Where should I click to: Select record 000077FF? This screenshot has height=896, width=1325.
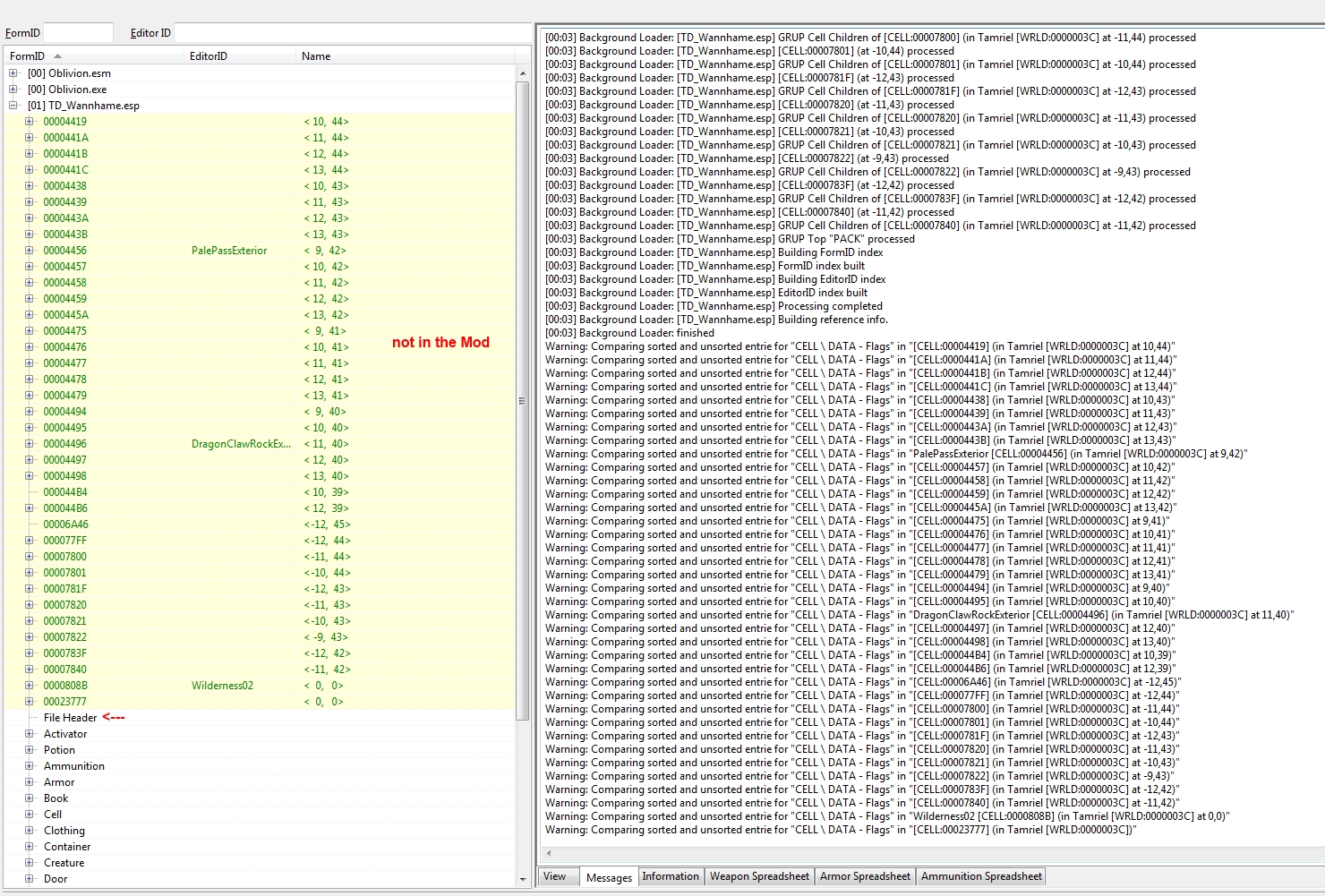point(260,541)
